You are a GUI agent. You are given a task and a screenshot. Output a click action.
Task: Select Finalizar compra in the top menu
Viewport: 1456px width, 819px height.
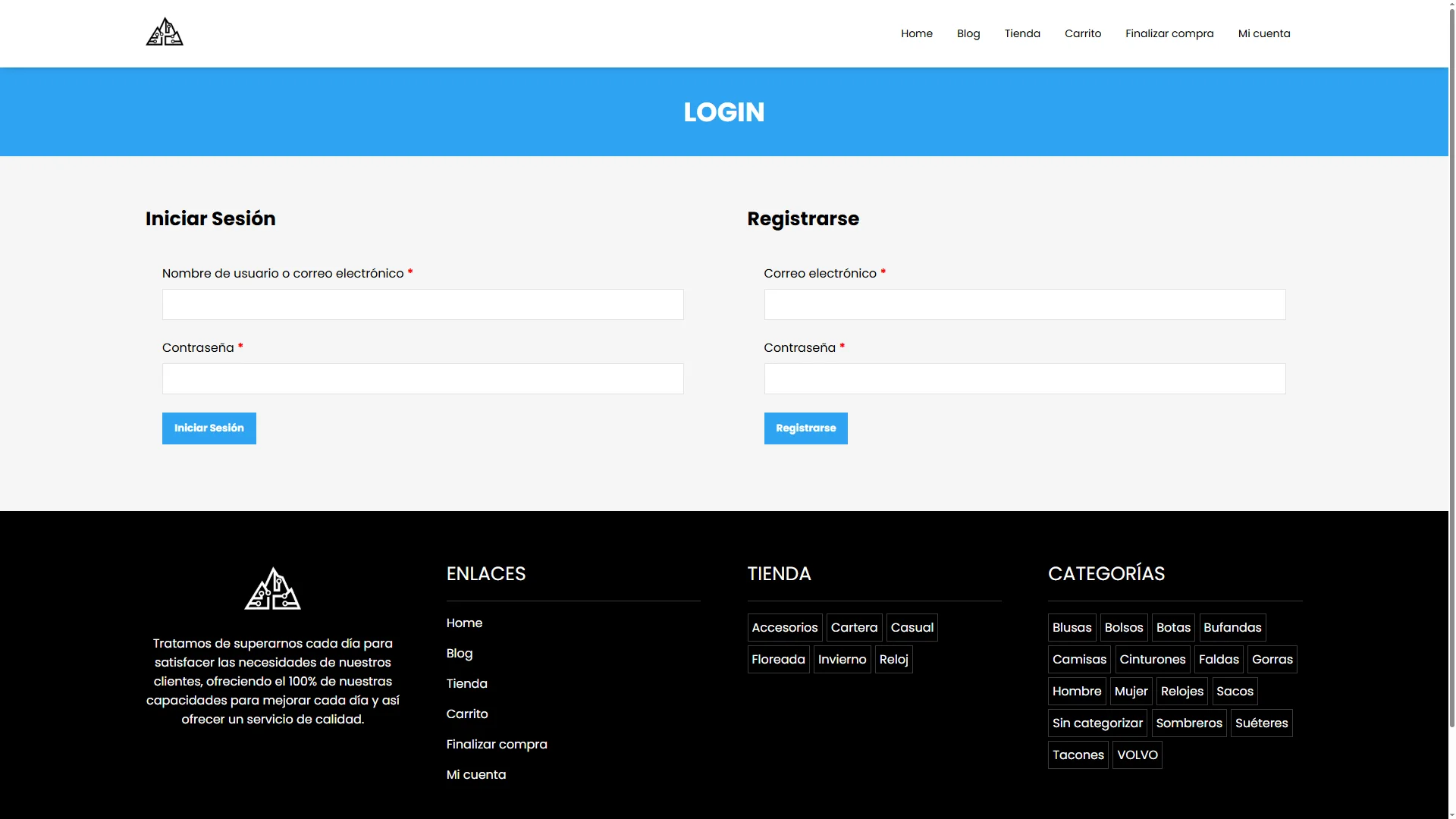point(1169,33)
